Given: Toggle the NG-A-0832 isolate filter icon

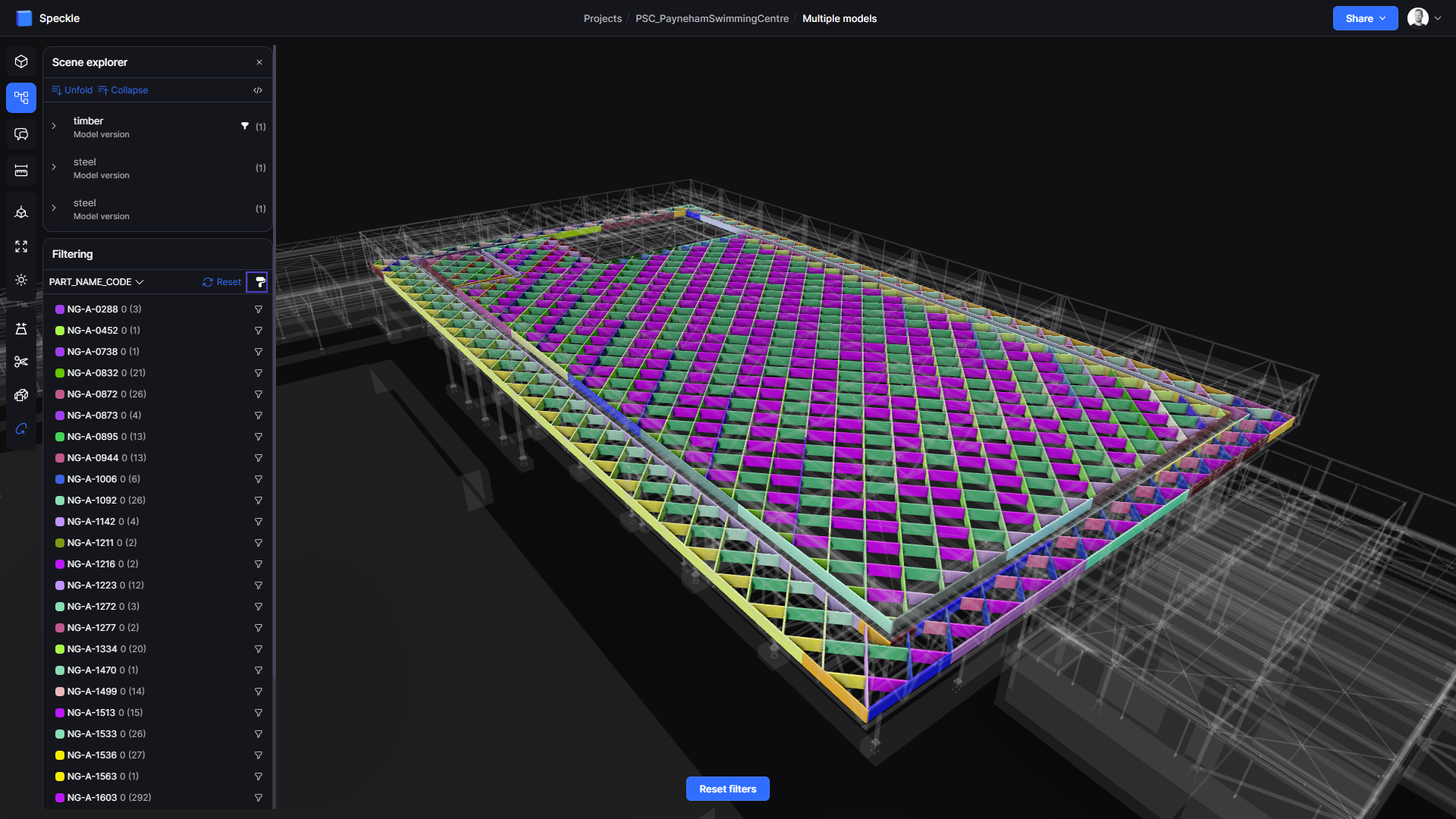Looking at the screenshot, I should point(258,373).
